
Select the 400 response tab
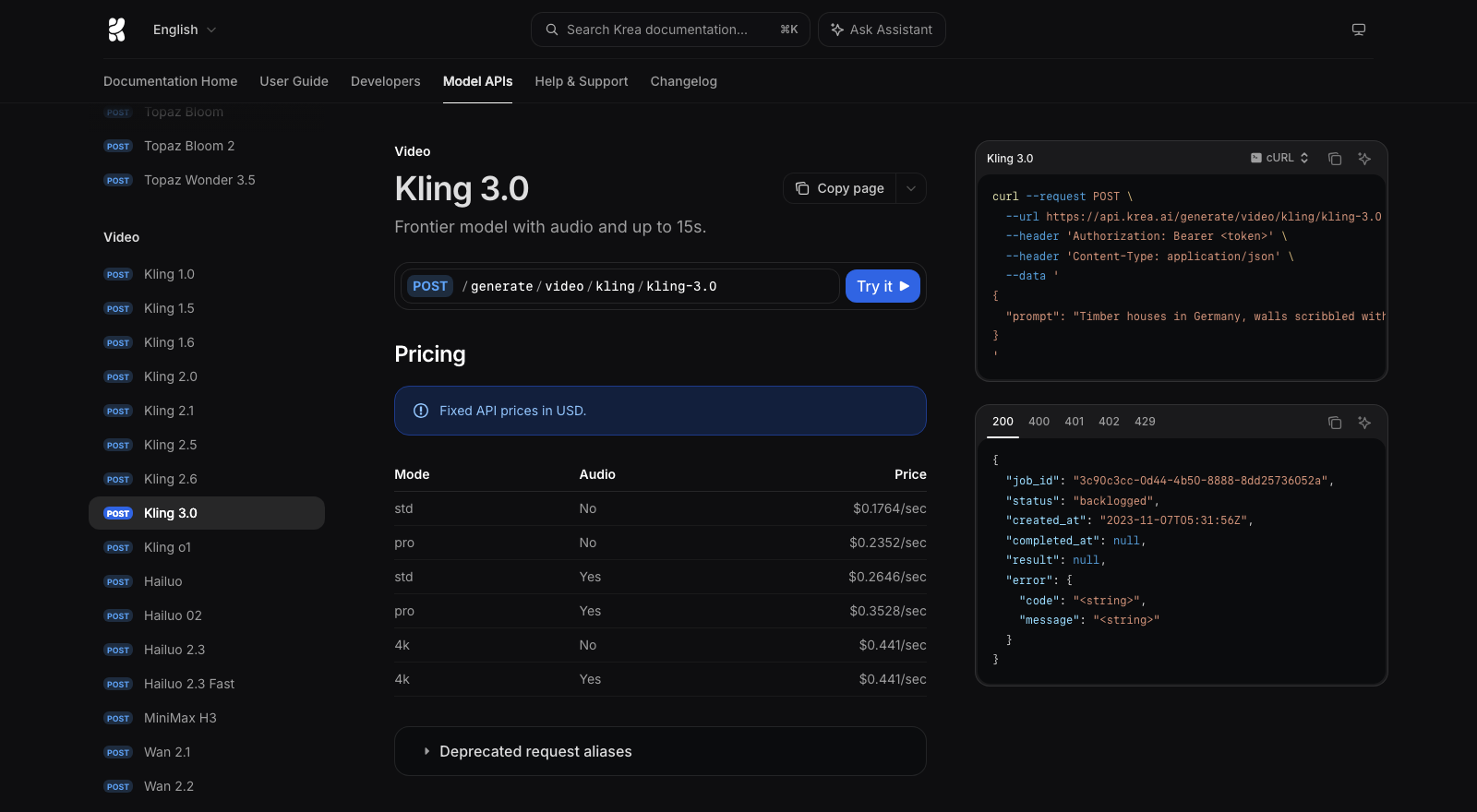[1039, 422]
